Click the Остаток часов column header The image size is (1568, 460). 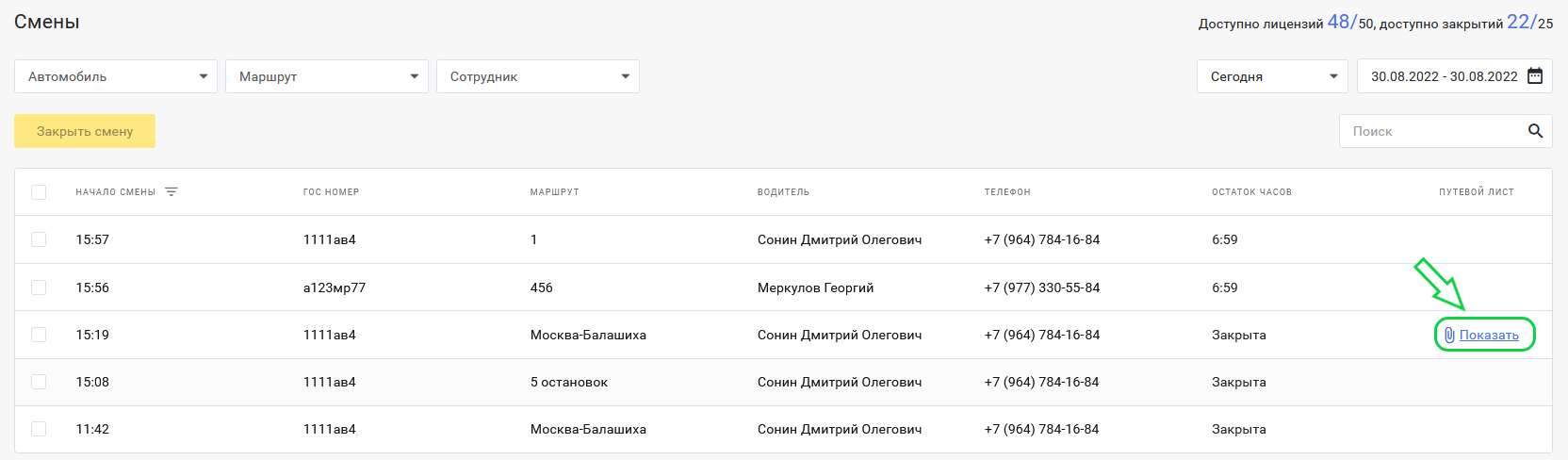point(1251,192)
